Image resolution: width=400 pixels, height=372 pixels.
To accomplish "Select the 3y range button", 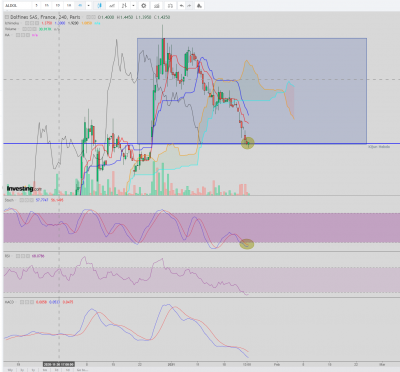I will 22,370.
